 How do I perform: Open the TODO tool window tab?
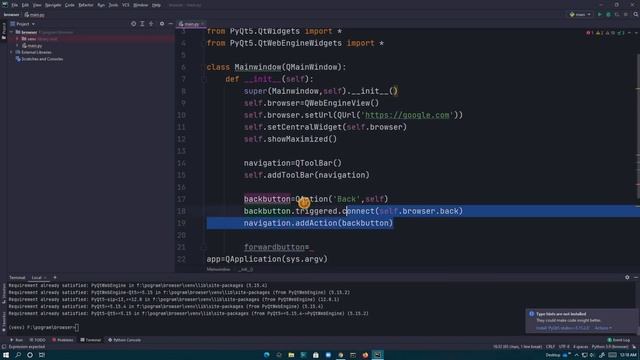click(x=37, y=340)
